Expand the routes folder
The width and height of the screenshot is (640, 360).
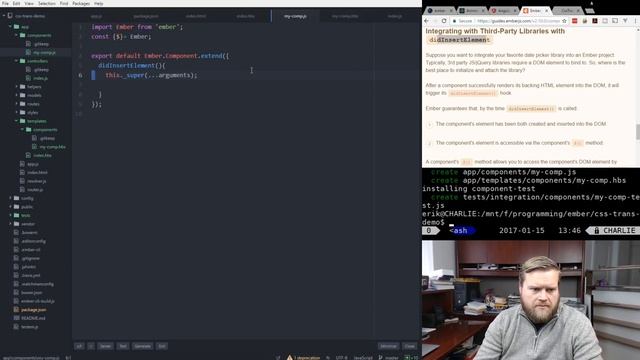[16, 104]
